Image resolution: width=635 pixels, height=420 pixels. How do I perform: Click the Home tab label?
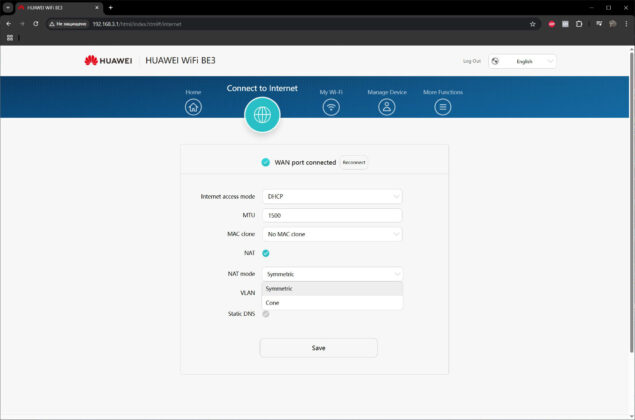[193, 92]
